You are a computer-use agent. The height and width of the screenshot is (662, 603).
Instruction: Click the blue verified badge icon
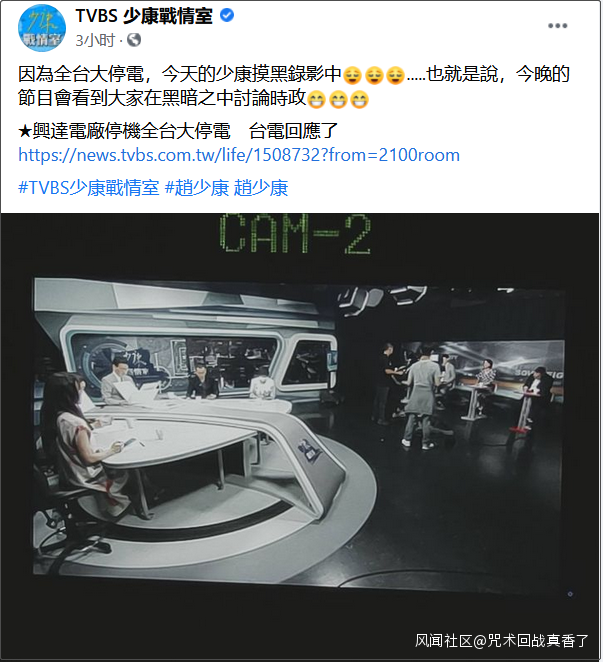coord(227,16)
